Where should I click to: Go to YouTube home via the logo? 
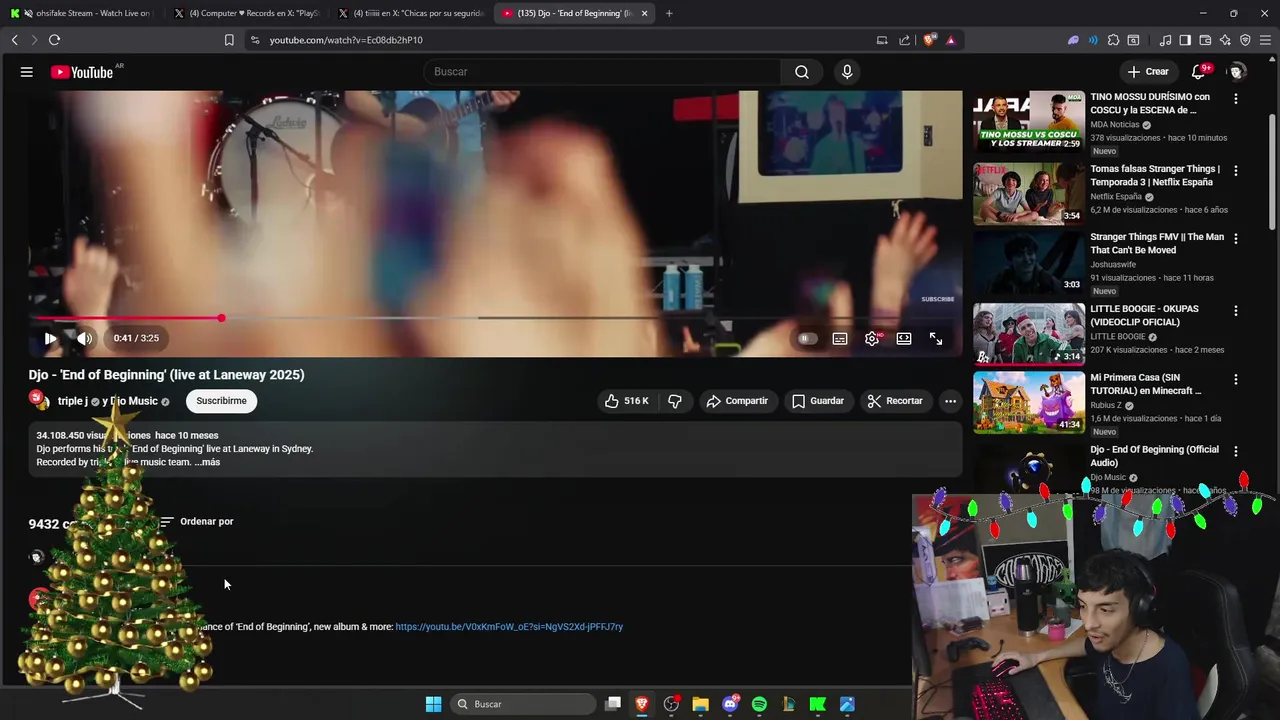82,72
